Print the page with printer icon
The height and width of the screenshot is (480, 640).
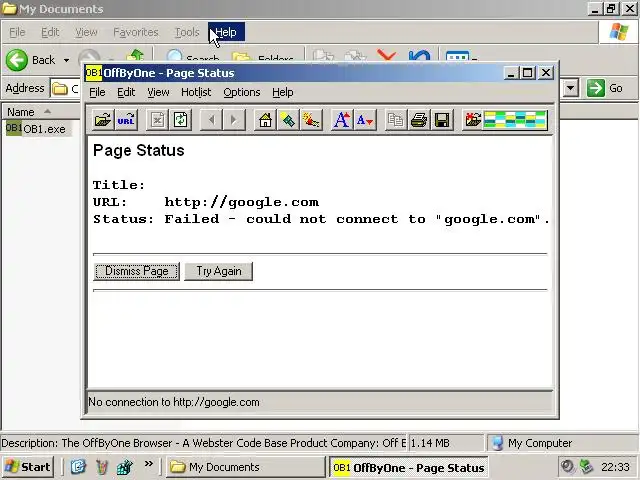click(419, 120)
